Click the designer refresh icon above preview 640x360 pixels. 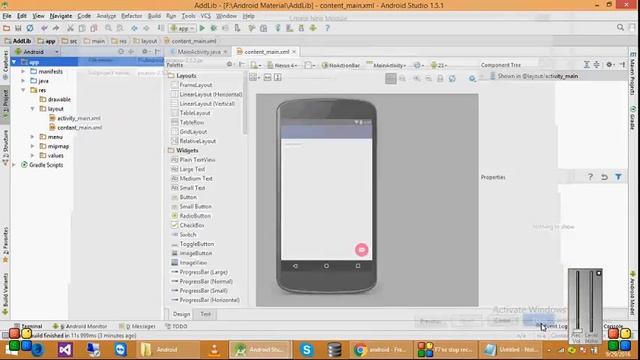point(452,78)
